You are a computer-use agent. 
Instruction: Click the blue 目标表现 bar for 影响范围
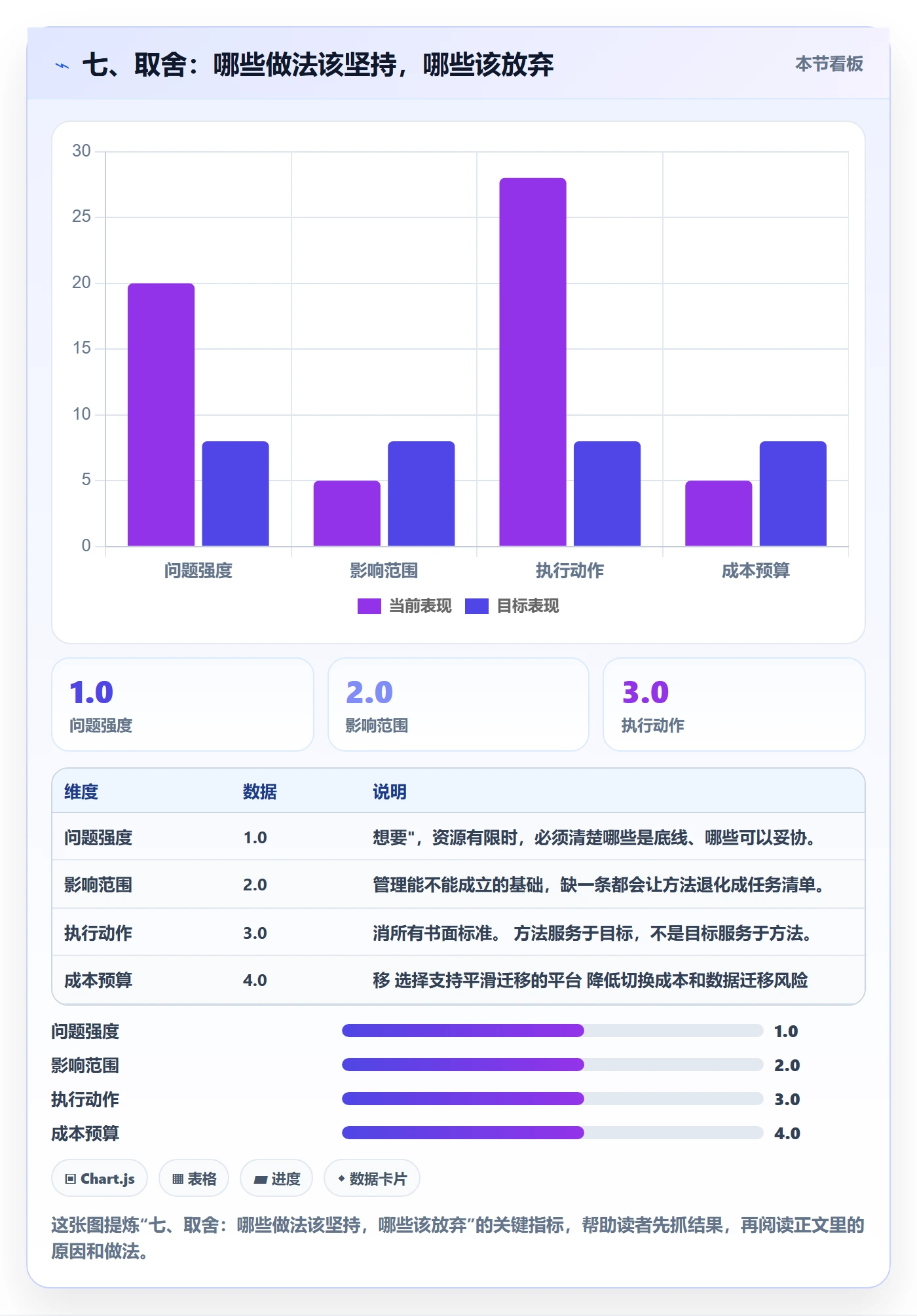point(421,494)
